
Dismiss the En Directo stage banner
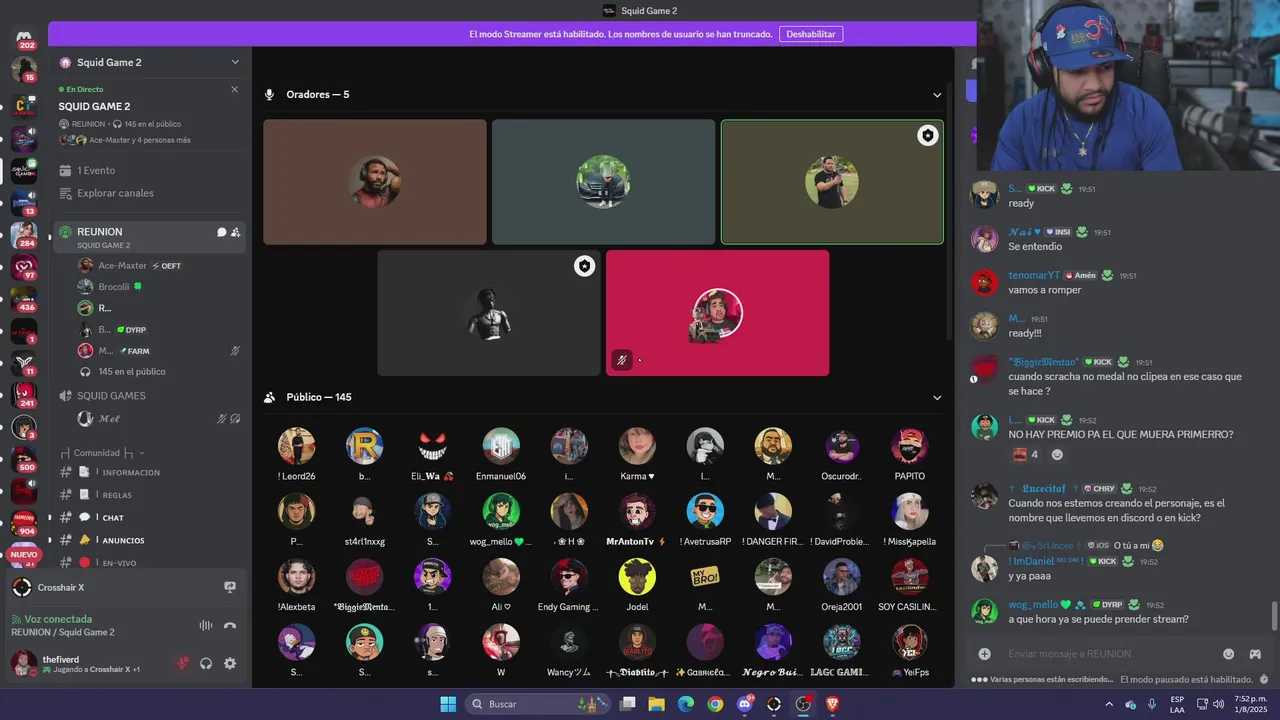(x=235, y=89)
